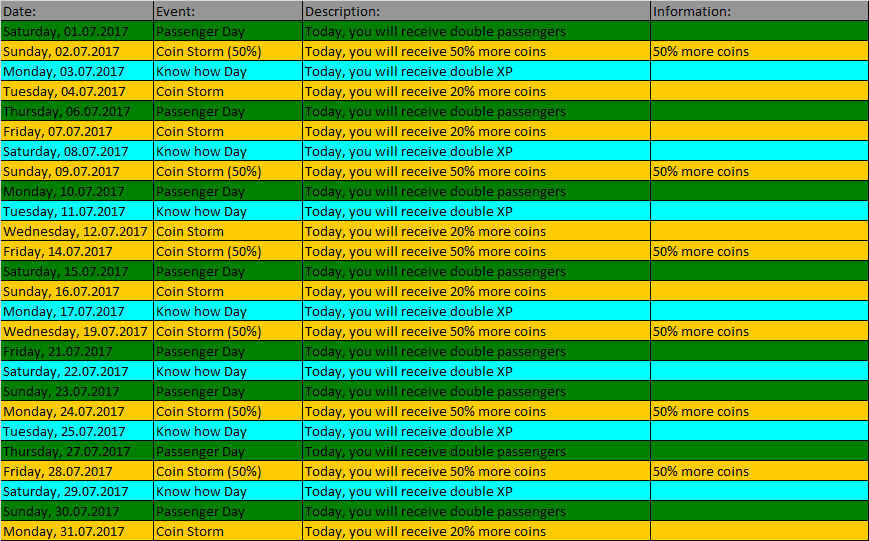Click the "Saturday, 15.07.2017" date cell
The image size is (869, 541).
[77, 272]
